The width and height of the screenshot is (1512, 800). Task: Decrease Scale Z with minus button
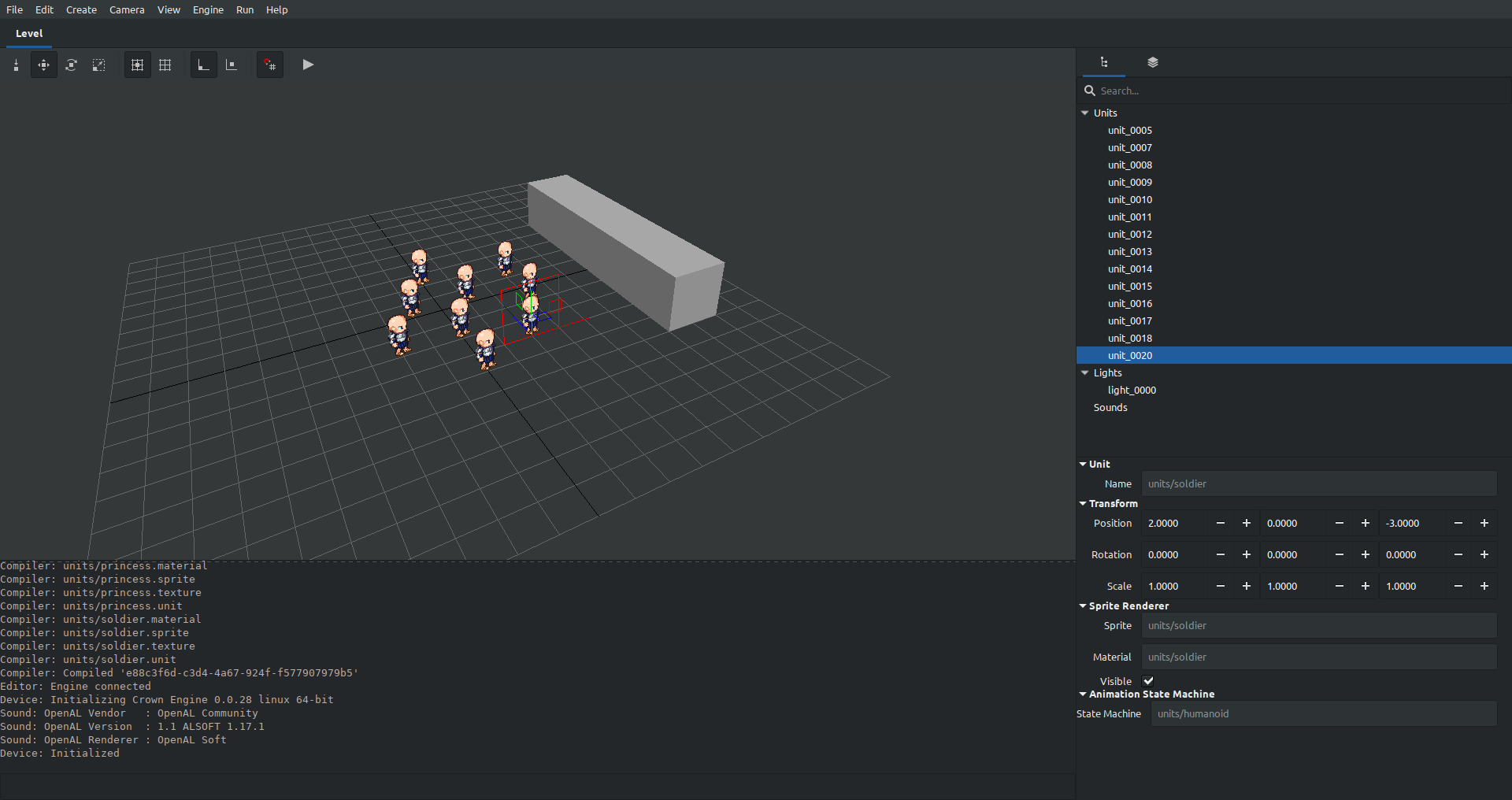tap(1458, 587)
